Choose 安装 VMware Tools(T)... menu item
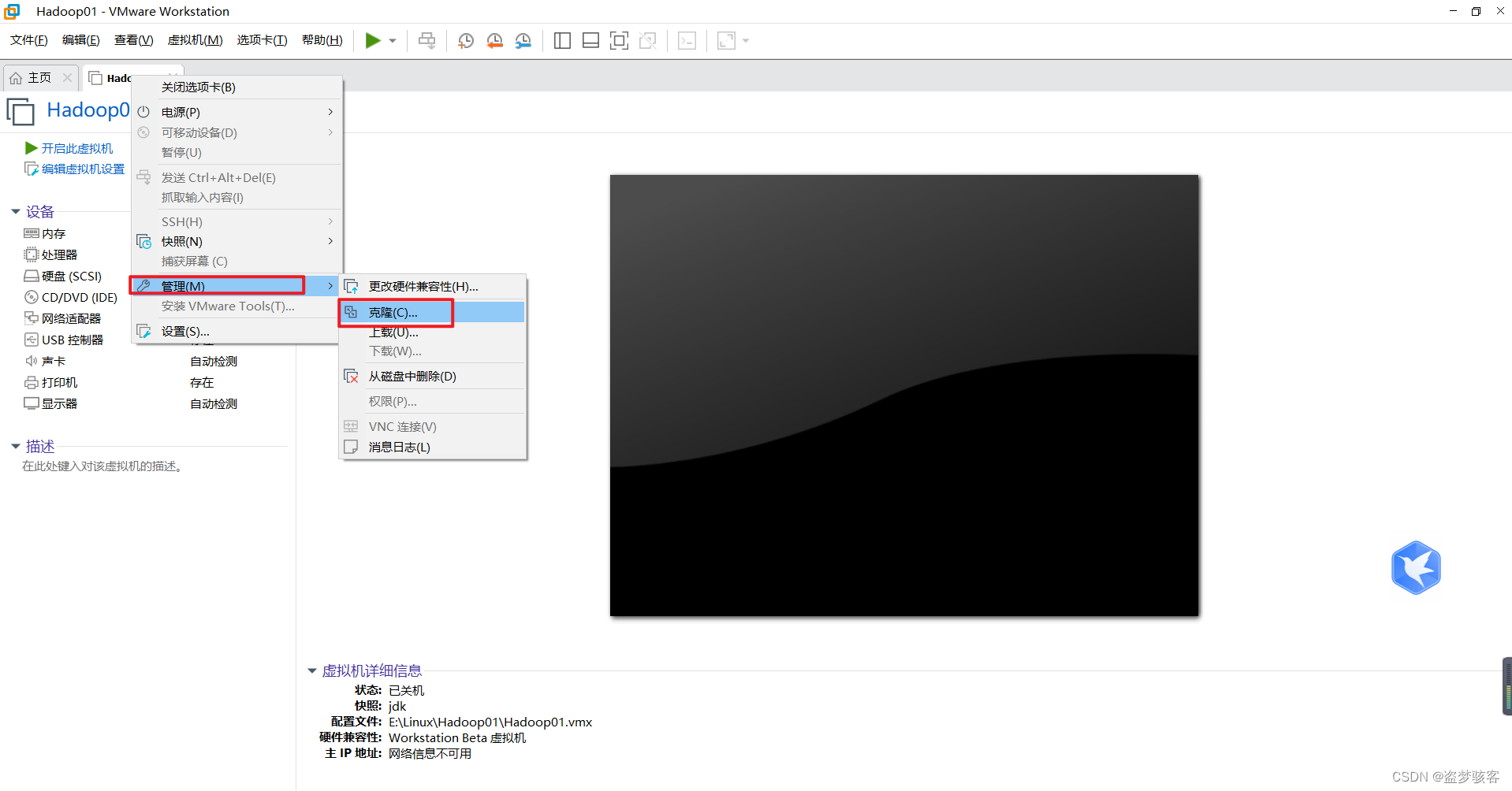The image size is (1512, 791). point(236,306)
